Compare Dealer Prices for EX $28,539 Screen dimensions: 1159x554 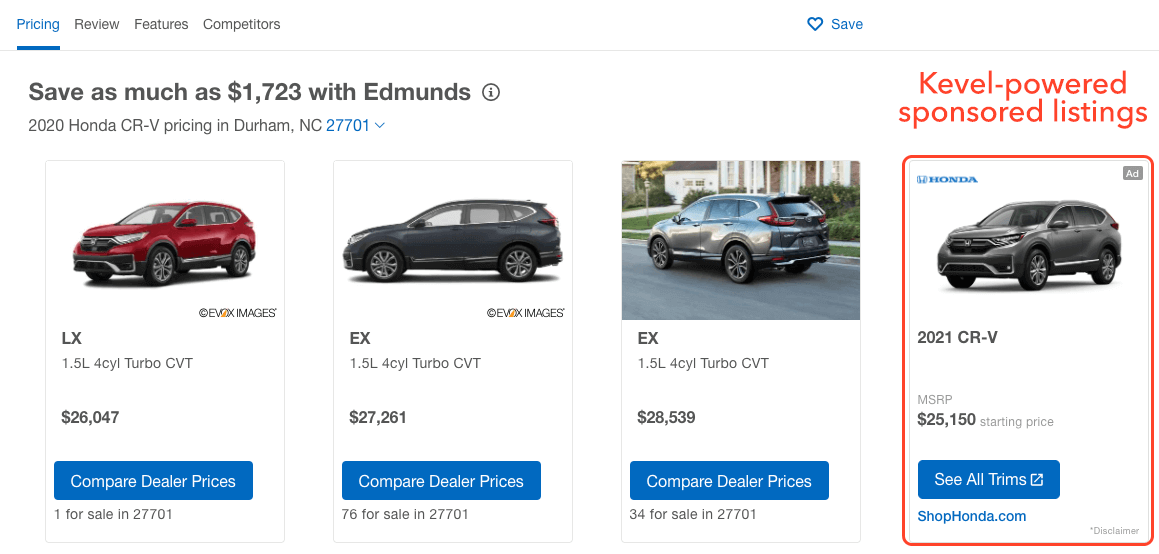729,481
